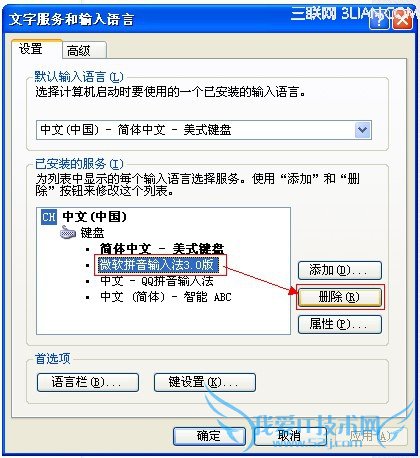Click the 中文(中国) - 简体中文 - 美式键盘 combo box
The height and width of the screenshot is (458, 420).
[x=204, y=130]
